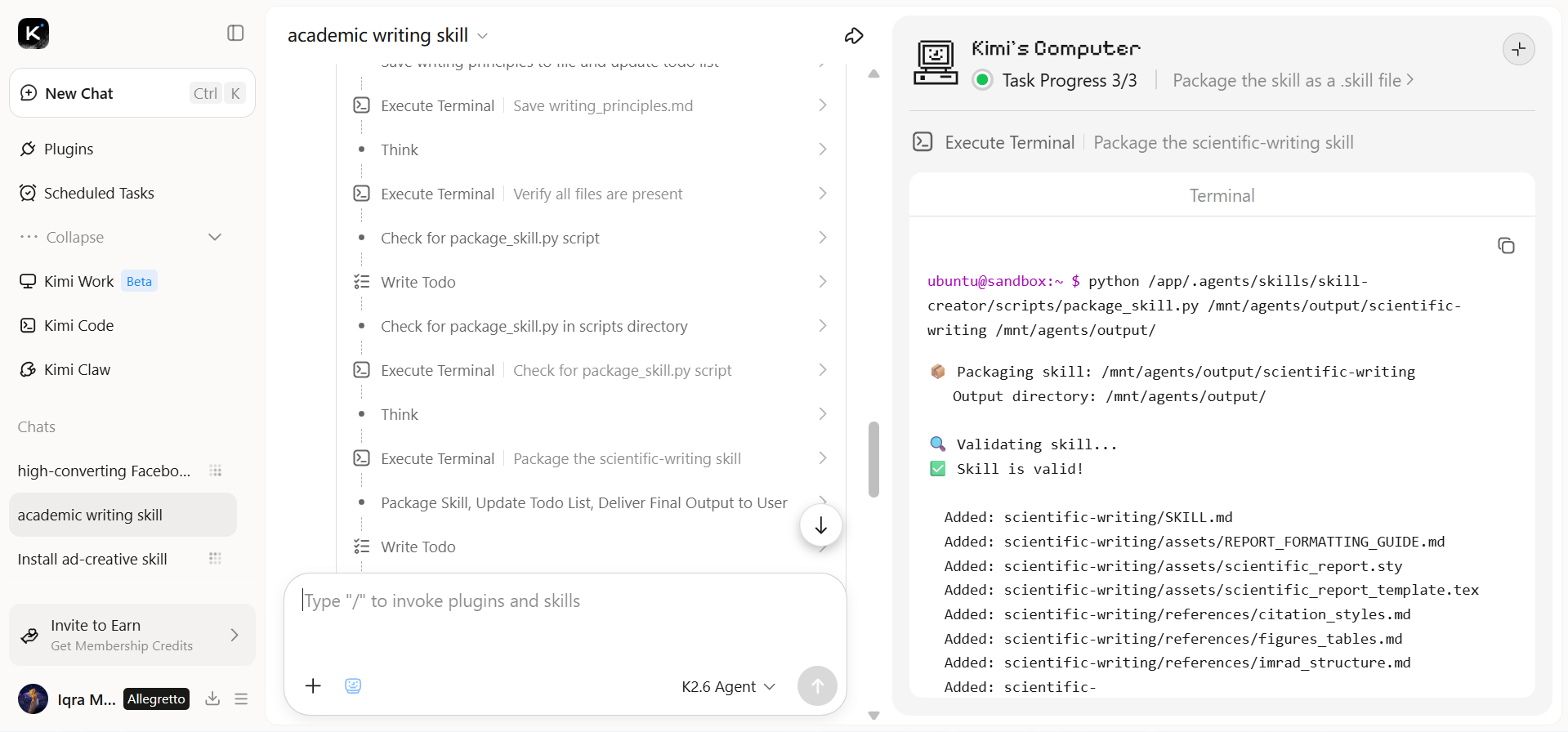Open Package the skill as a .skill file link
Screen dimensions: 1568x732
1293,80
